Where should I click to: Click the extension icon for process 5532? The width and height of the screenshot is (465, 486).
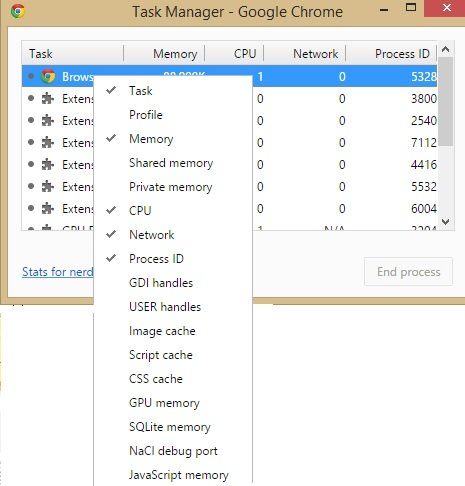(48, 186)
